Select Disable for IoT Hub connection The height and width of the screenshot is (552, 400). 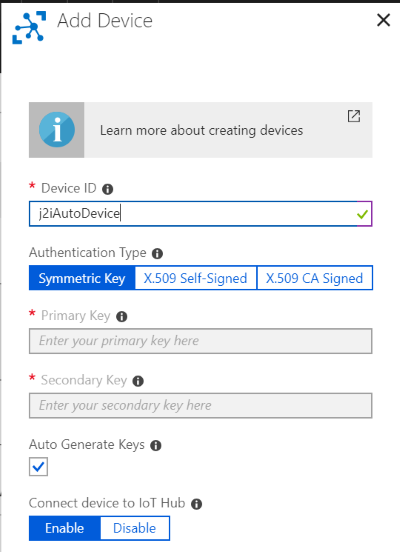[x=135, y=528]
